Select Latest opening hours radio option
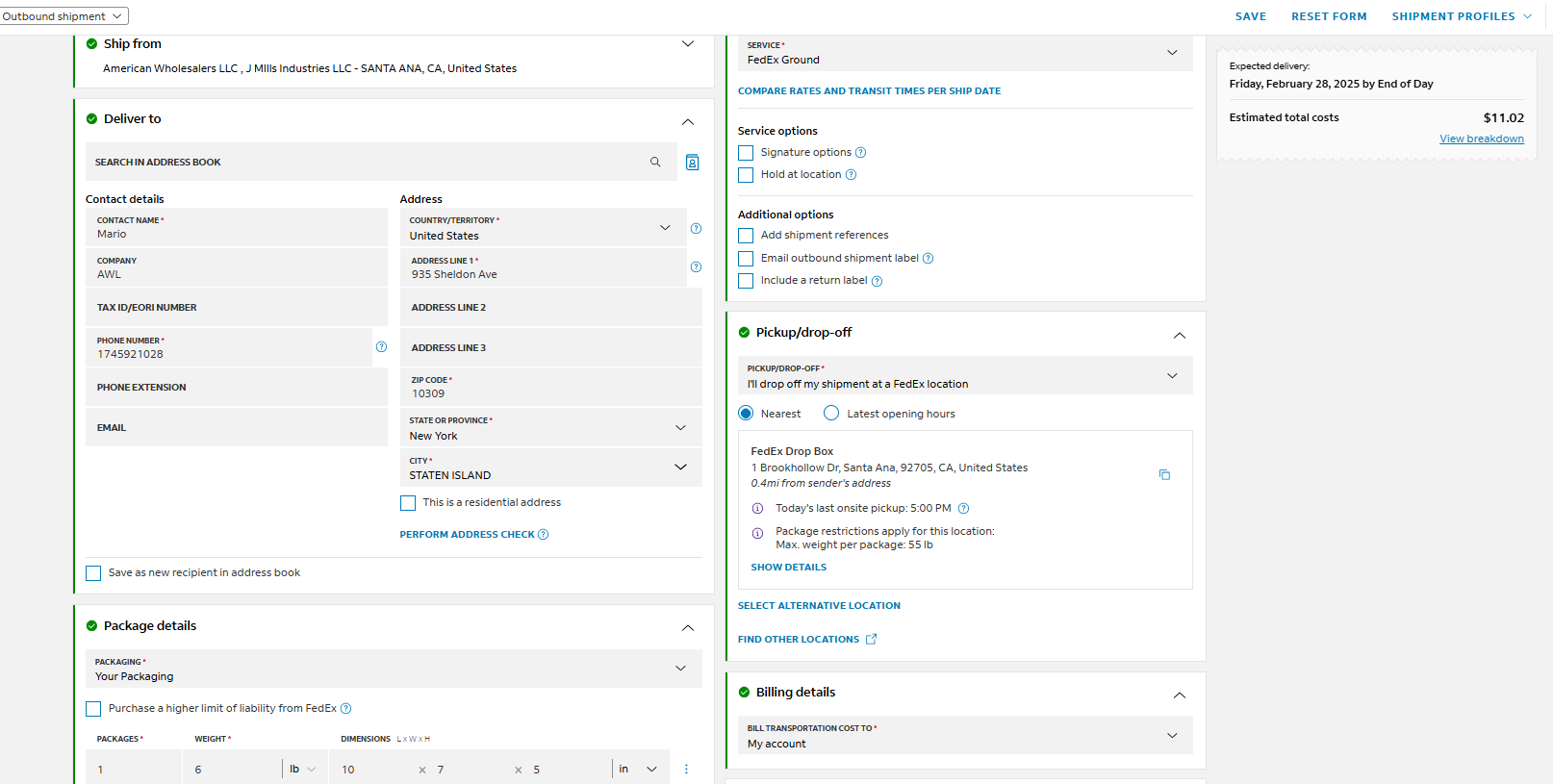The height and width of the screenshot is (784, 1553). (831, 414)
